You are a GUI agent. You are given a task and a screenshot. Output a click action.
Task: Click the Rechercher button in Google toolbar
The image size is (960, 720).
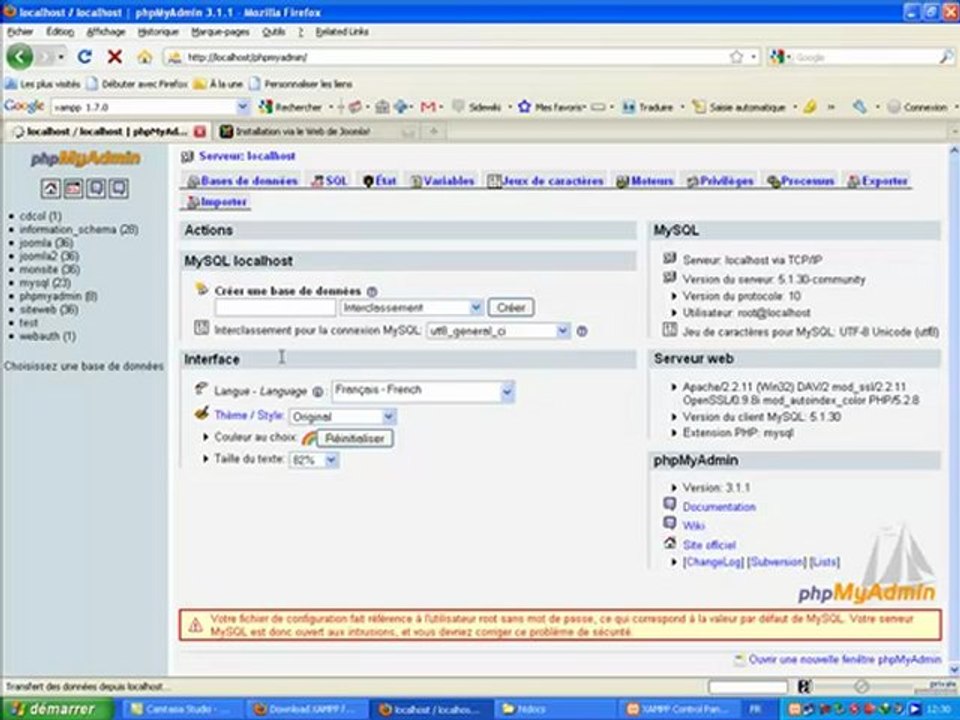pyautogui.click(x=290, y=107)
